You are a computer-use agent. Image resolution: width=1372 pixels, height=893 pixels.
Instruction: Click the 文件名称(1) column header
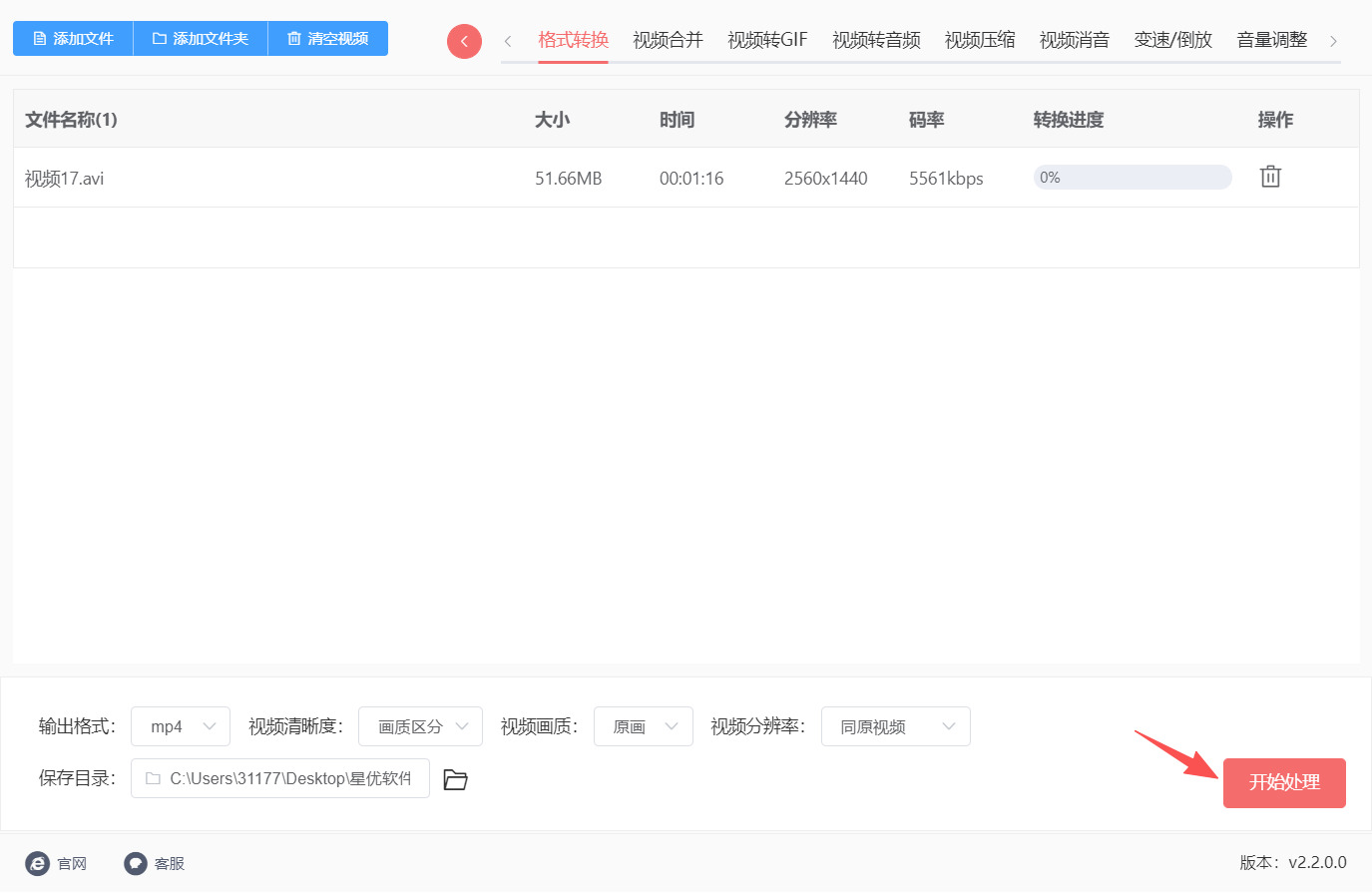(71, 120)
